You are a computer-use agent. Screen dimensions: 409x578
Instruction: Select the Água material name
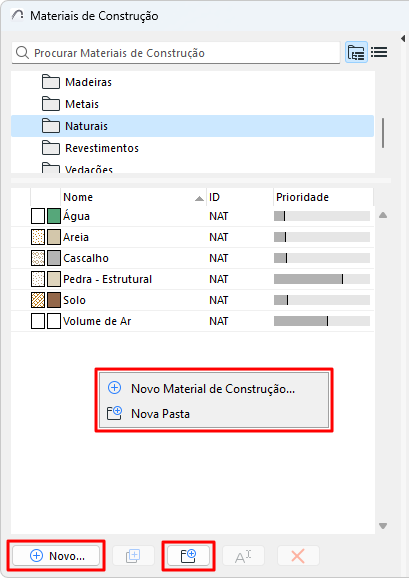[76, 216]
